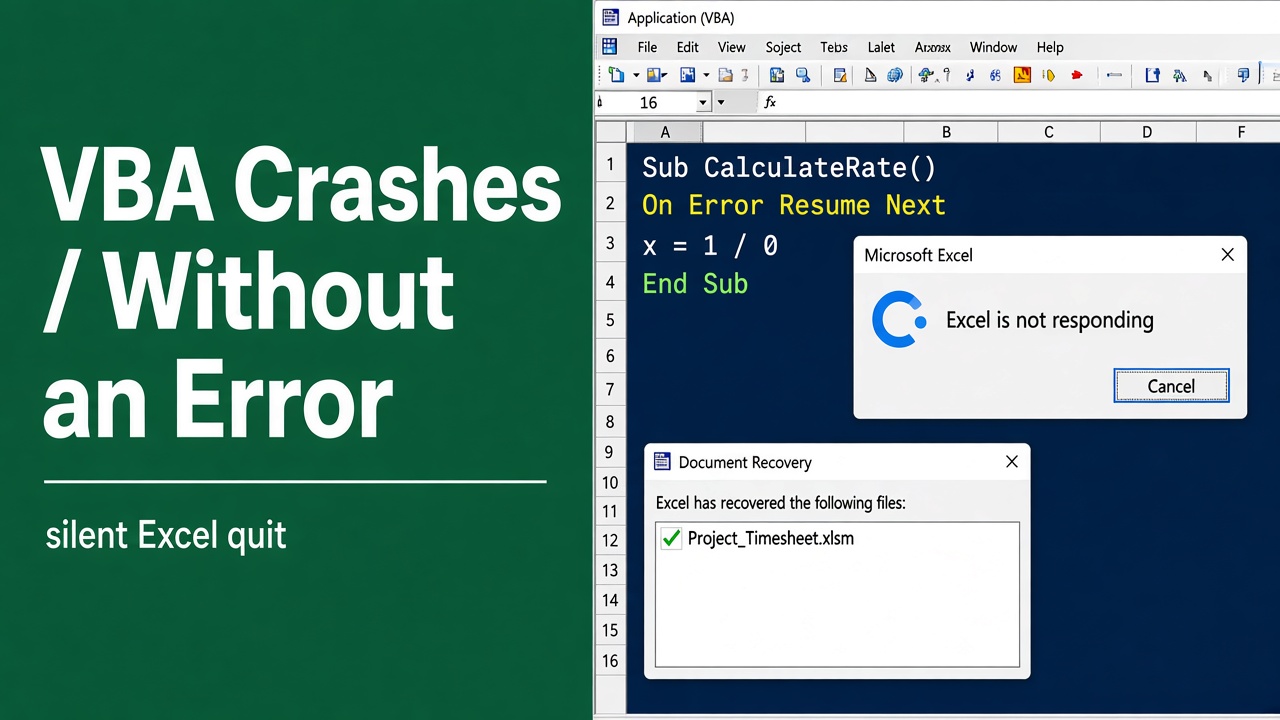Click the select-all corner of the grid

point(610,132)
